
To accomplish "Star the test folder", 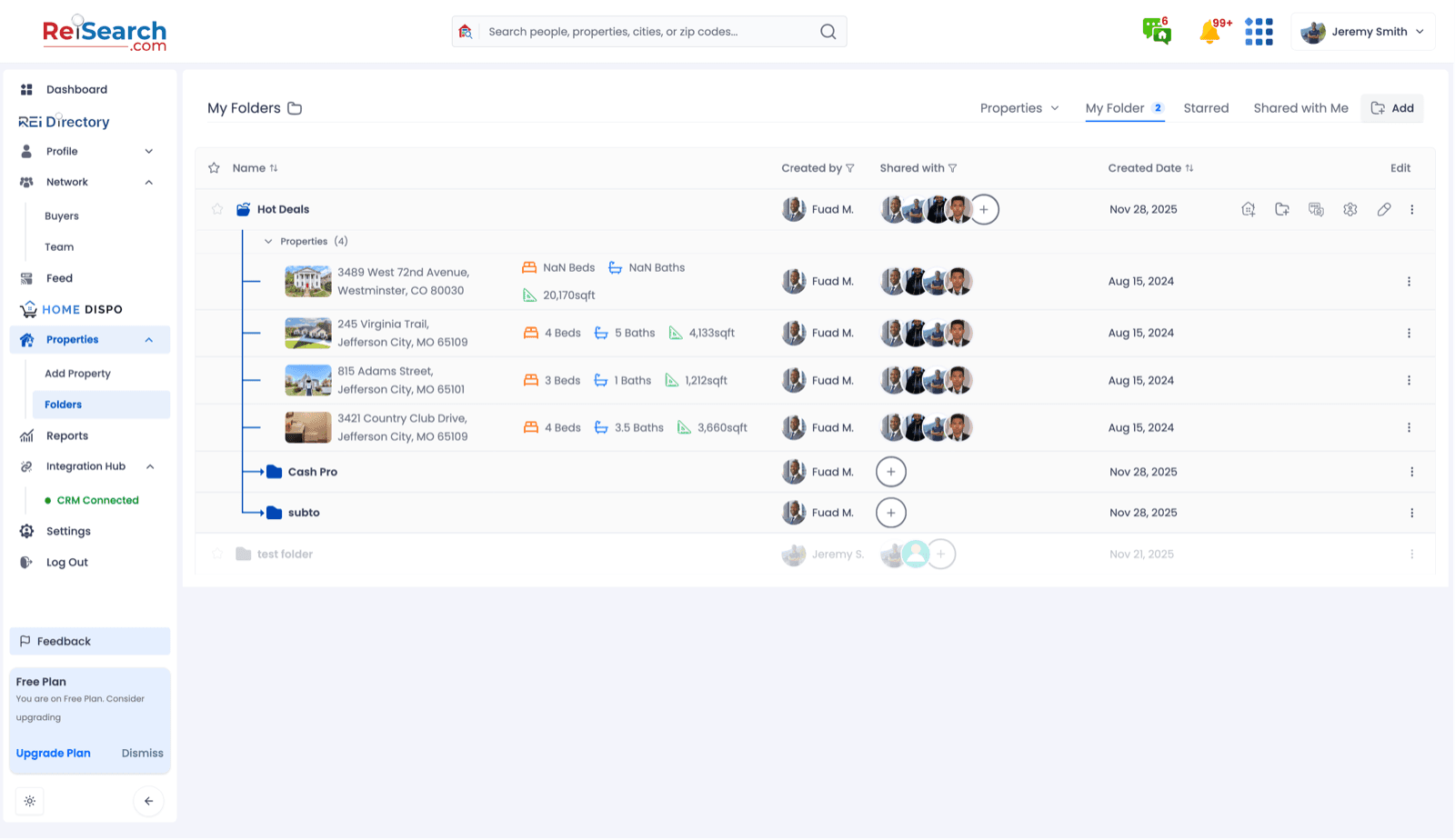I will point(217,554).
